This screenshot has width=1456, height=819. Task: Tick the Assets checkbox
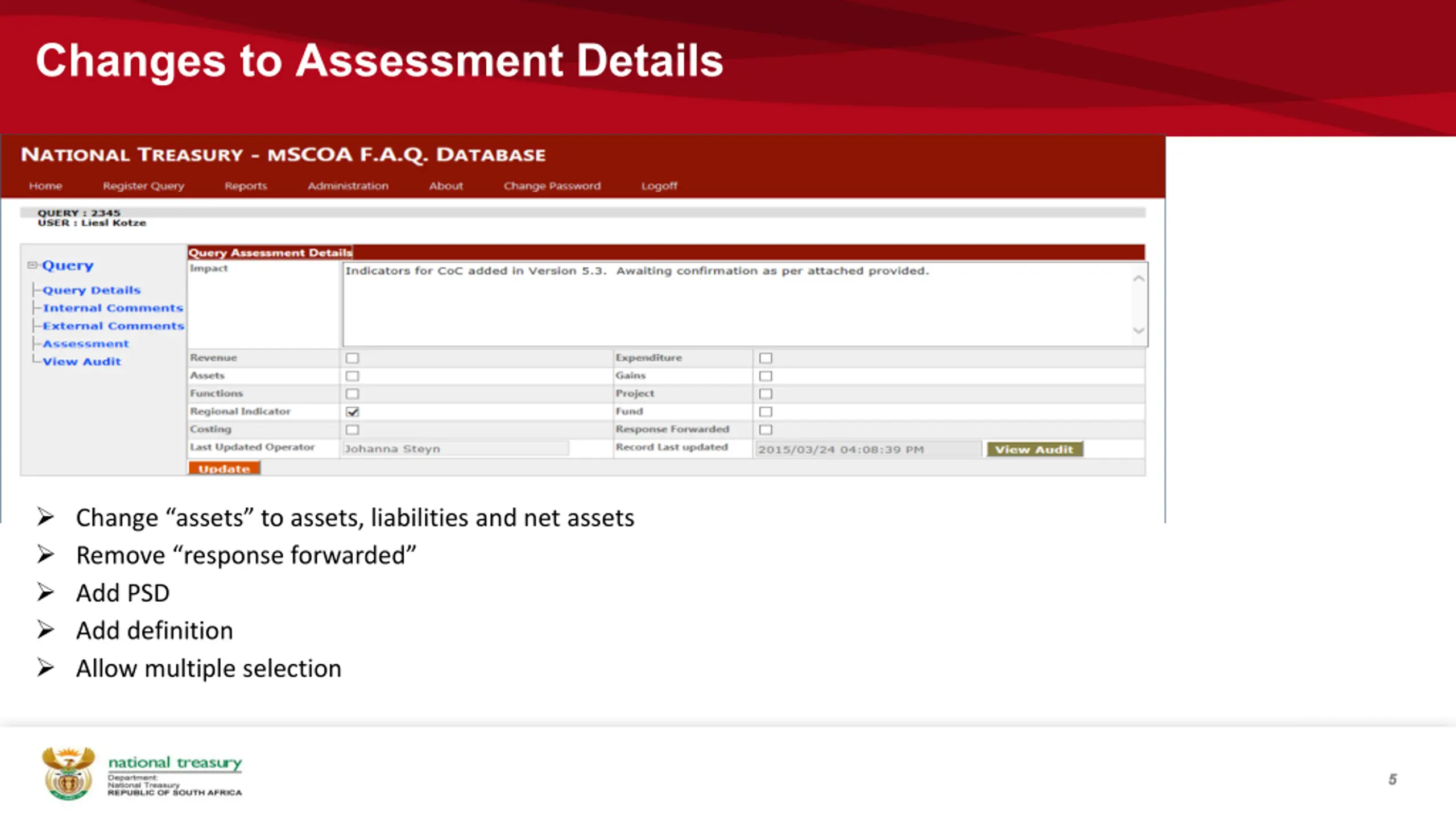point(353,376)
